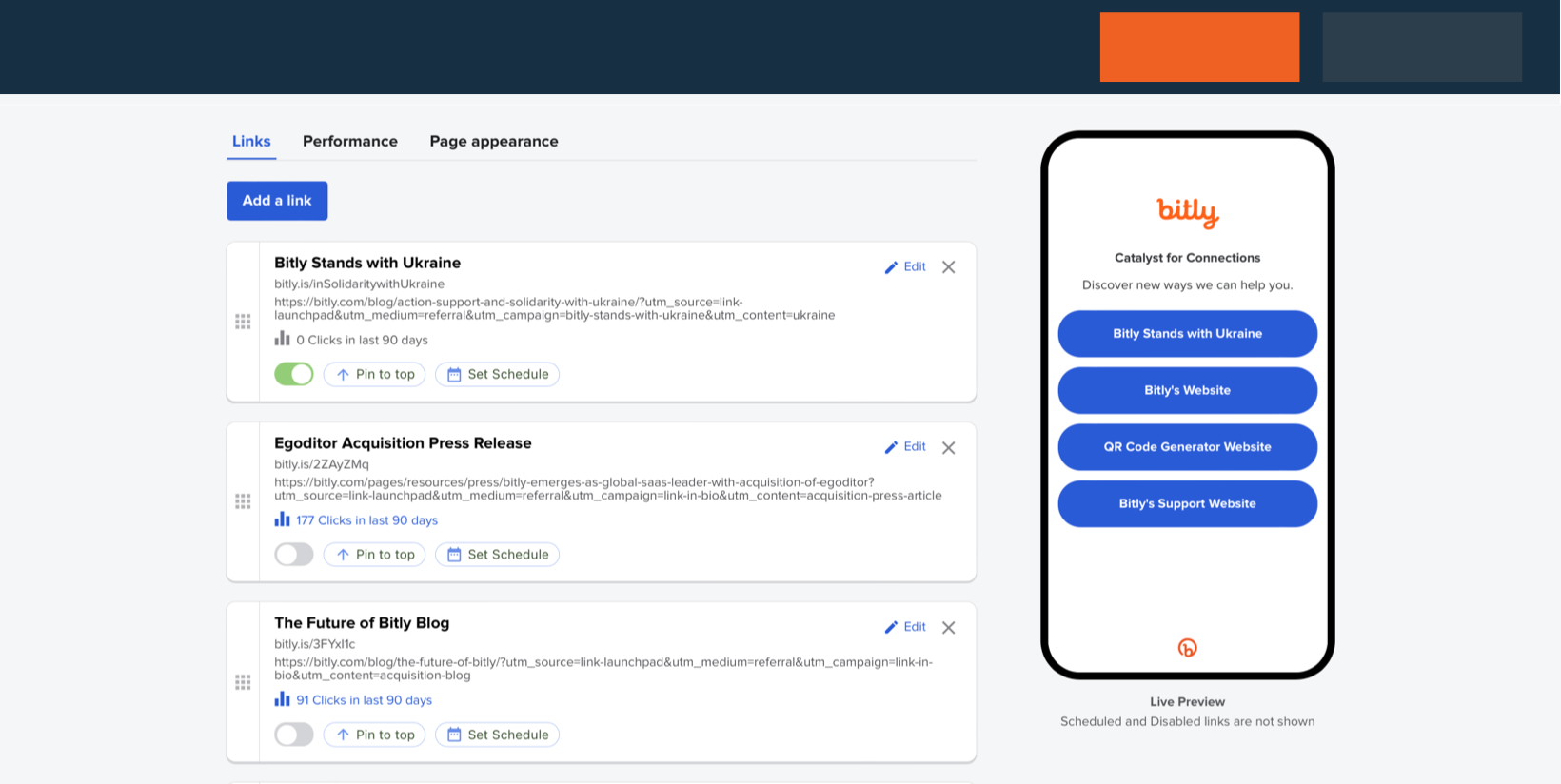This screenshot has height=784, width=1561.
Task: Click drag handle for Bitly Stands with Ukraine
Action: 243,322
